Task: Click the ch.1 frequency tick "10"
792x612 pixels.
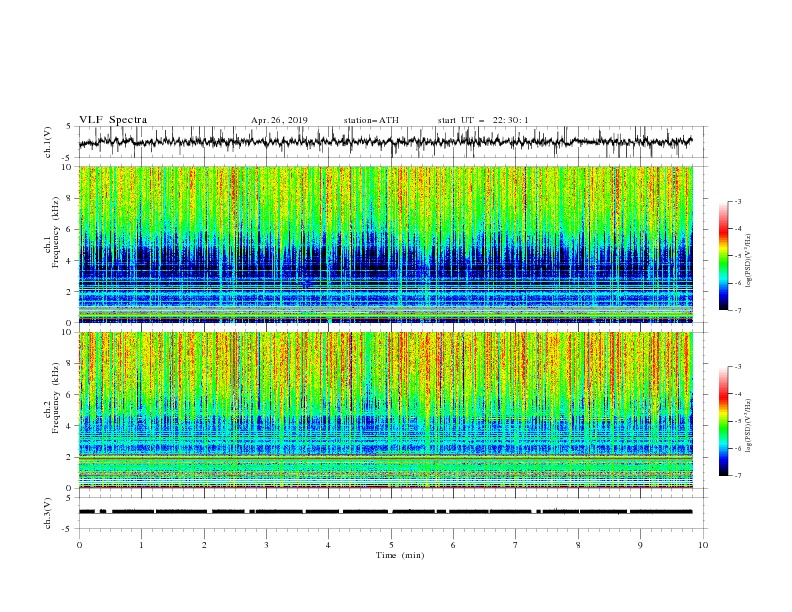Action: (67, 167)
